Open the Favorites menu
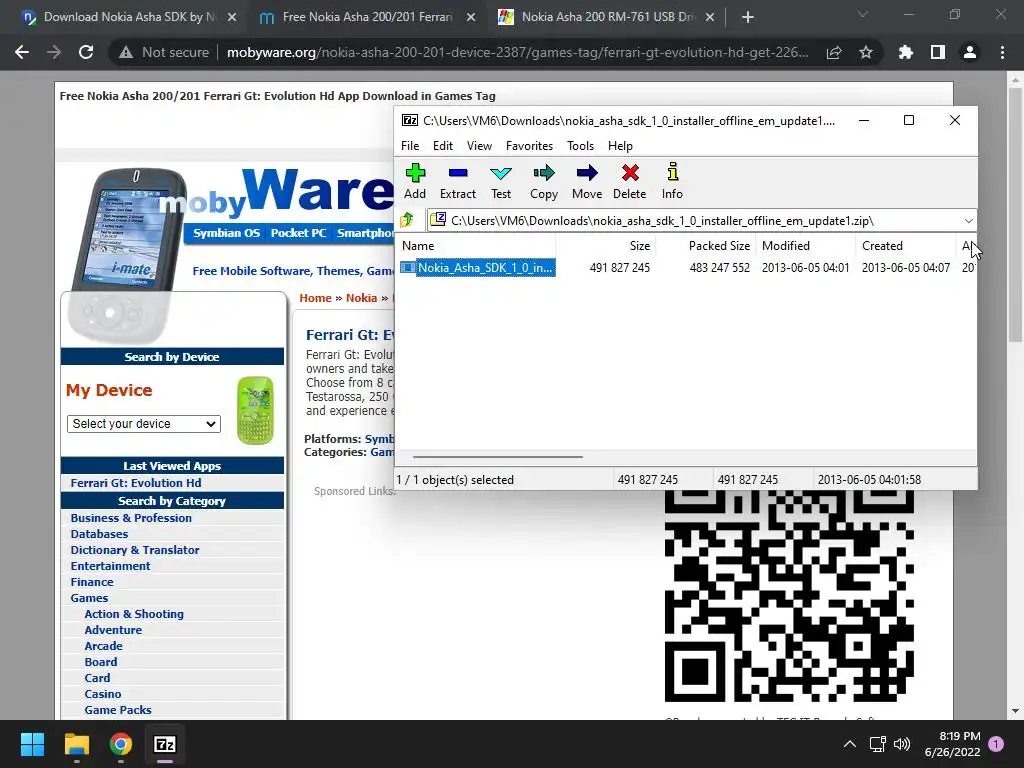This screenshot has width=1024, height=768. coord(529,146)
